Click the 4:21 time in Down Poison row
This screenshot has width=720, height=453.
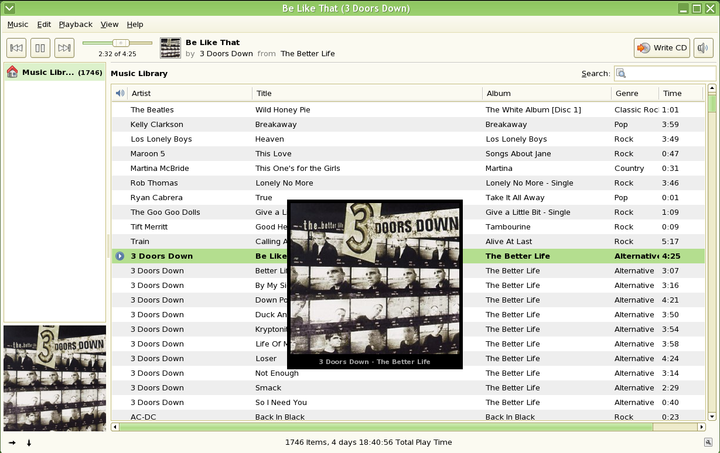pos(670,300)
